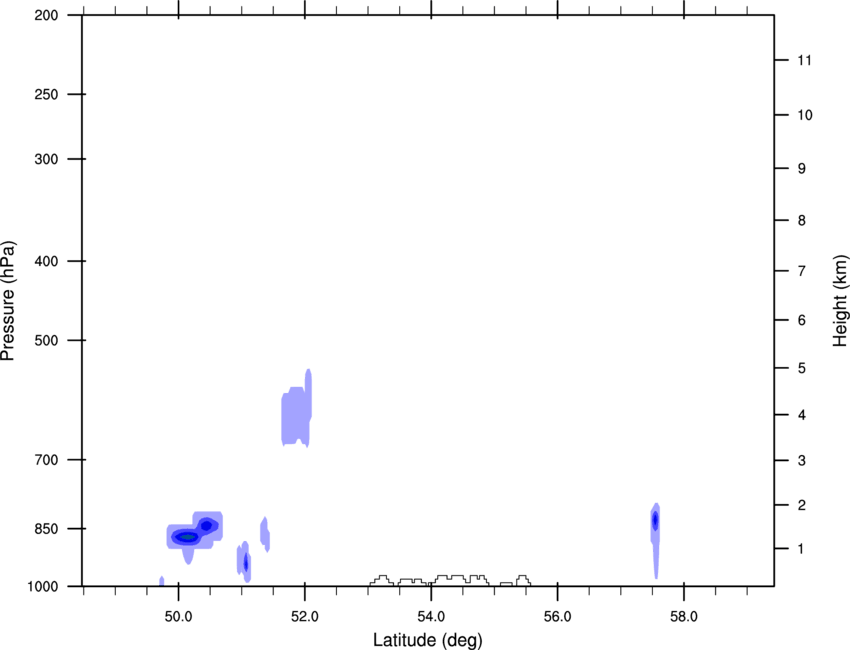The image size is (850, 650).
Task: Pick the 10 km height label
Action: (x=805, y=115)
